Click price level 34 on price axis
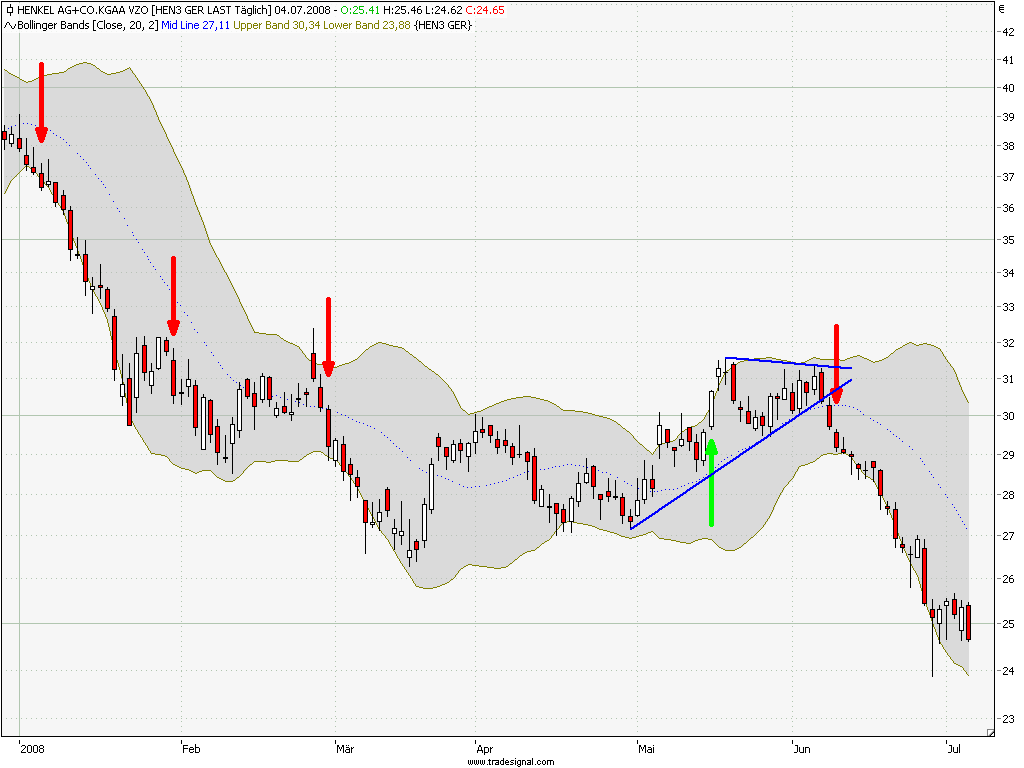1024x768 pixels. [x=1008, y=273]
